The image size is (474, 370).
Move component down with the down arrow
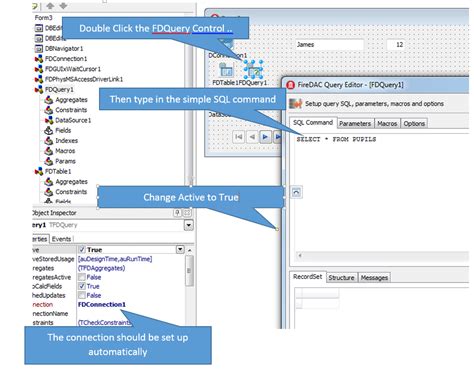[x=63, y=6]
